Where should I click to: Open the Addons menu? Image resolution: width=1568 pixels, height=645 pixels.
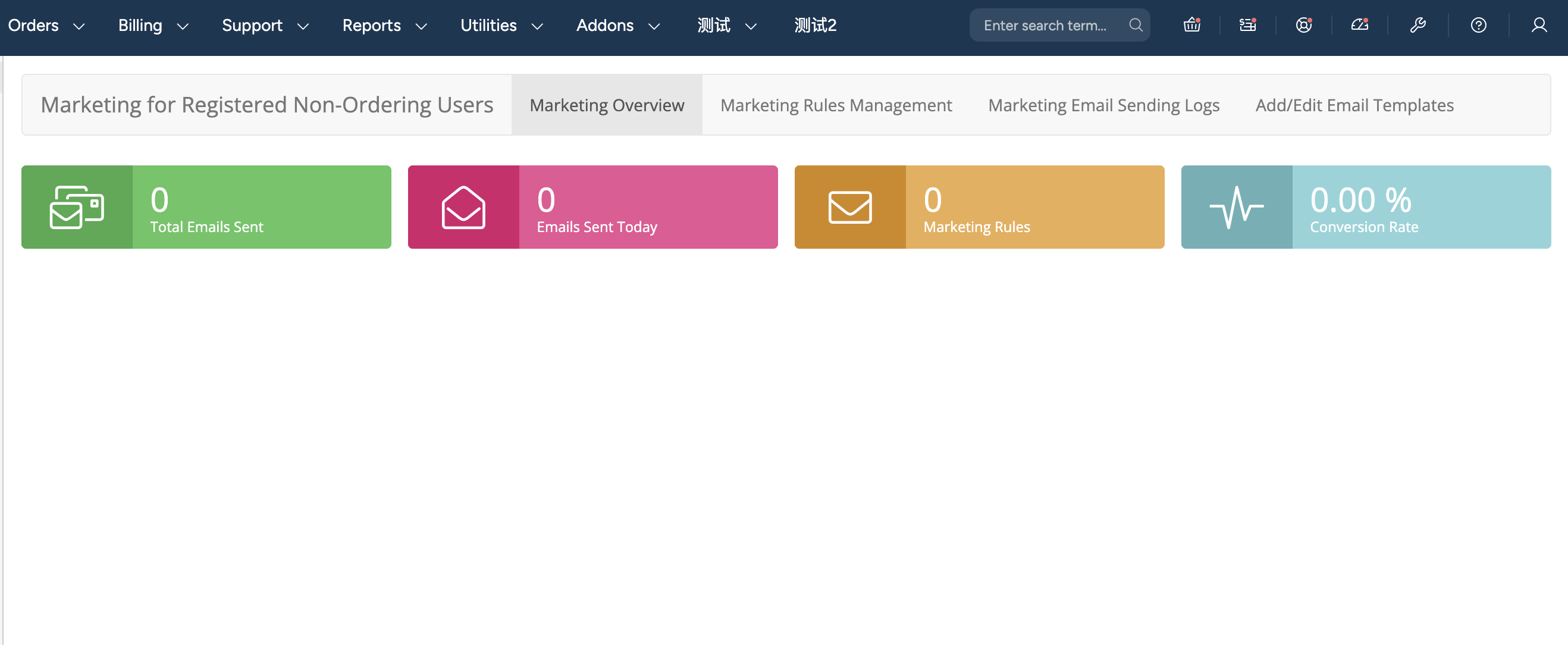[617, 26]
